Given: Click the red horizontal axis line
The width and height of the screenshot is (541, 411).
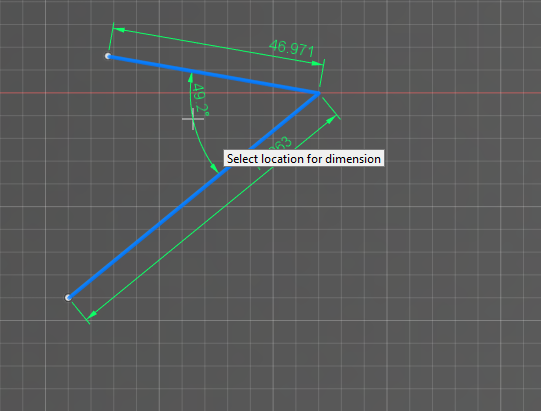Looking at the screenshot, I should 431,93.
